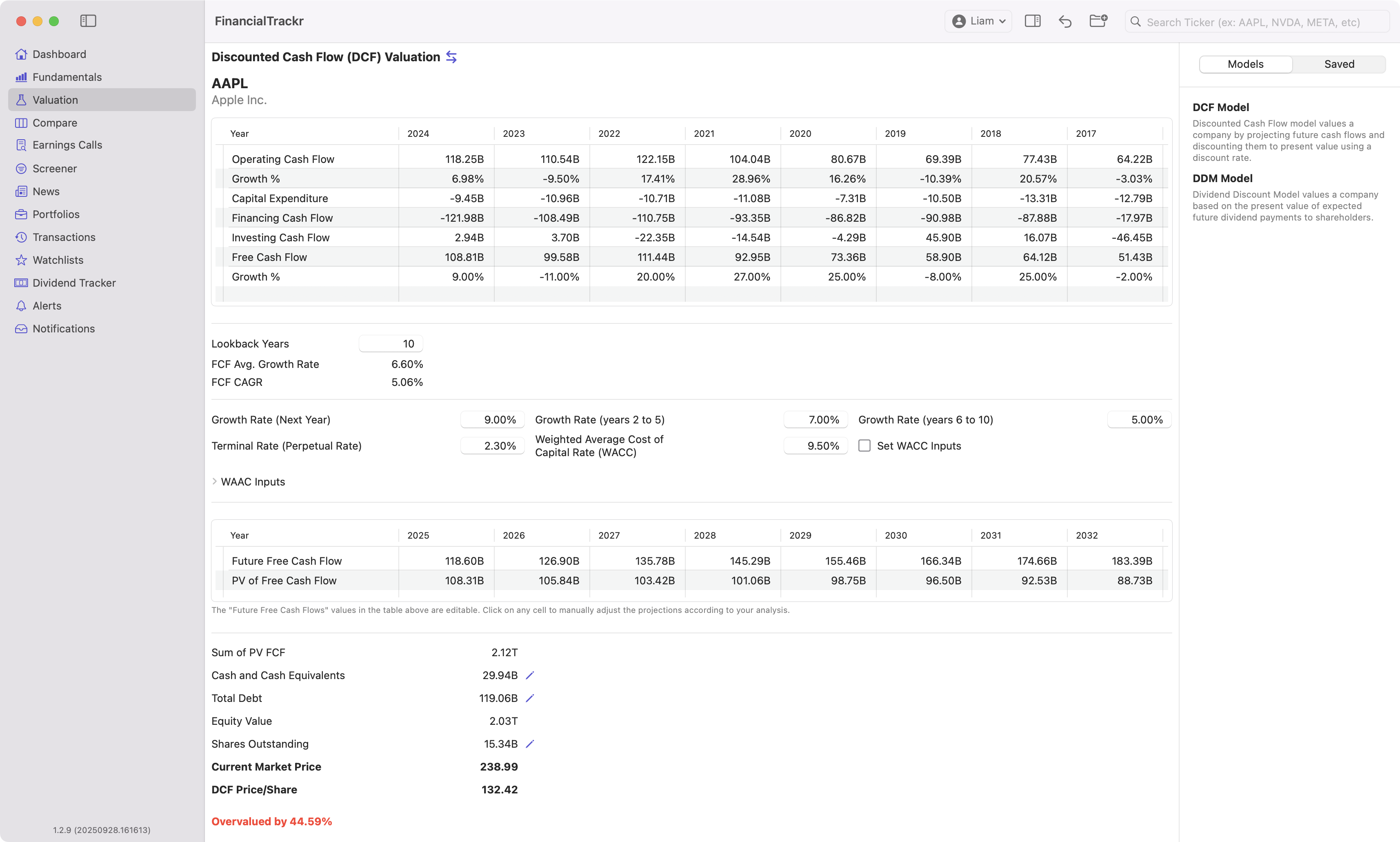Click the undo arrow icon
The image size is (1400, 842).
click(x=1065, y=22)
